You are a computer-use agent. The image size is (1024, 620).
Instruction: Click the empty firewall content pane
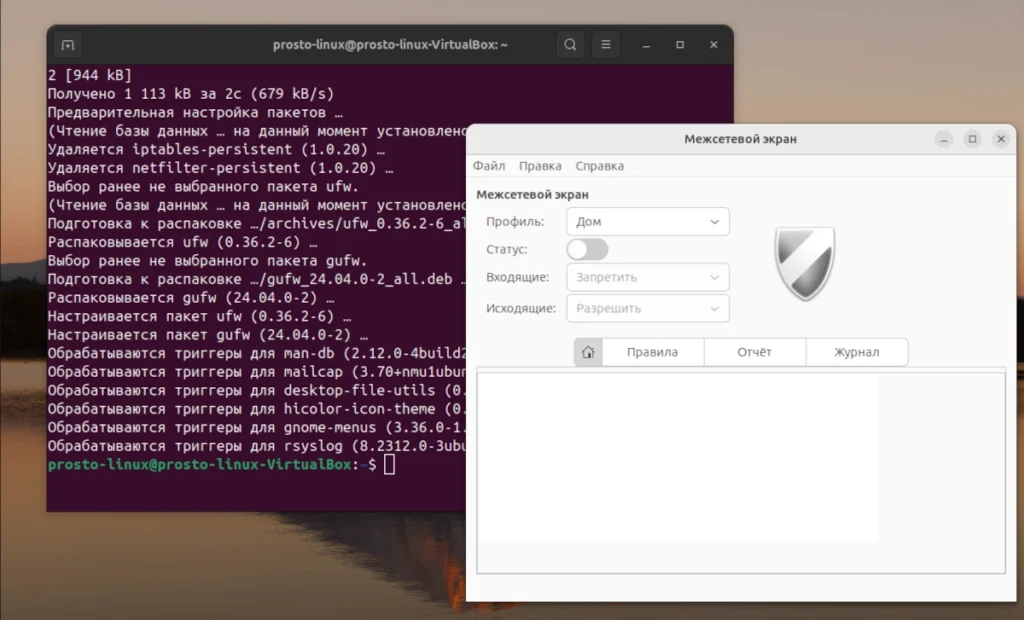(x=741, y=471)
